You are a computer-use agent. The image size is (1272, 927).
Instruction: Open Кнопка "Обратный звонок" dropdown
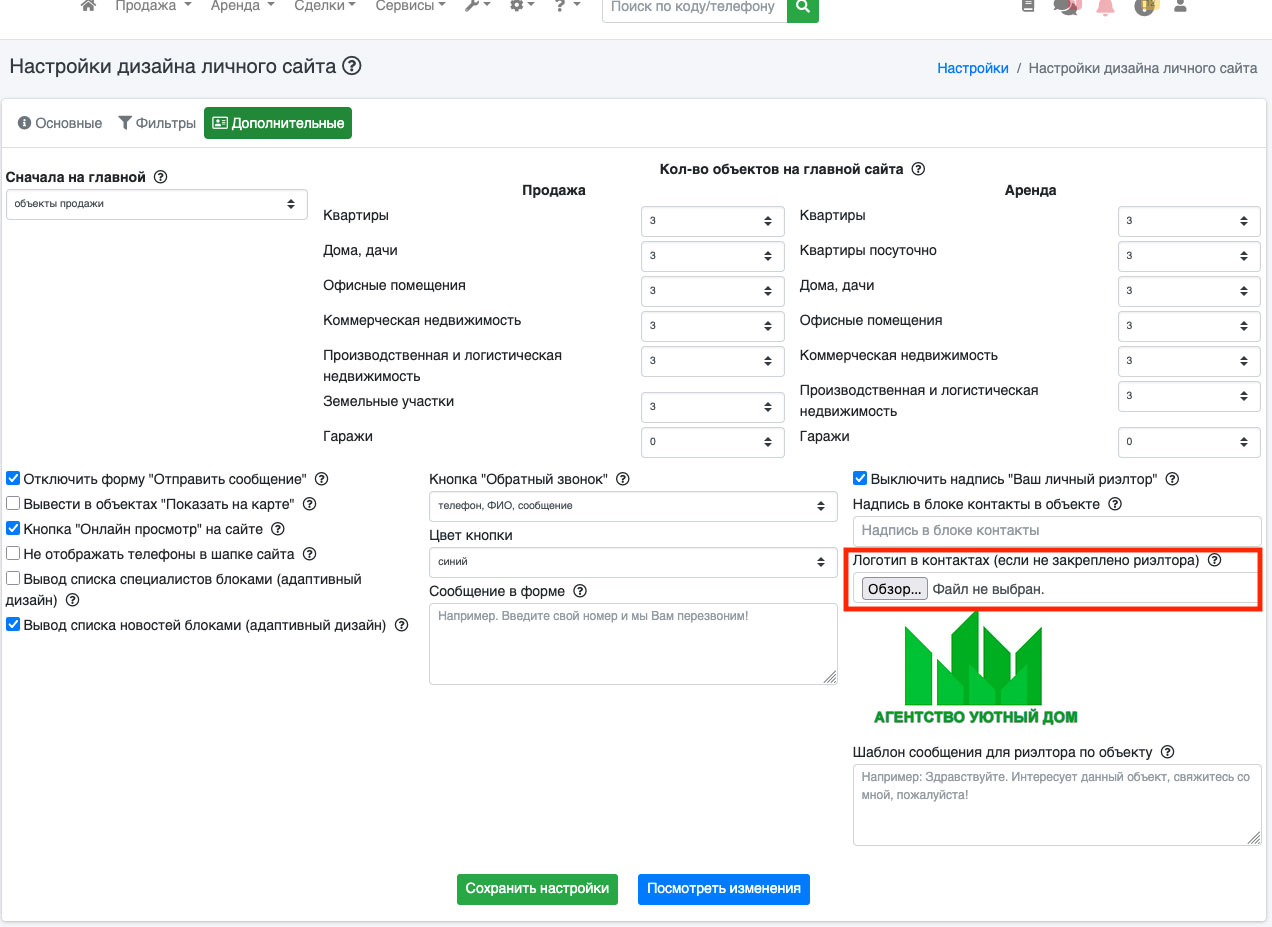[632, 506]
